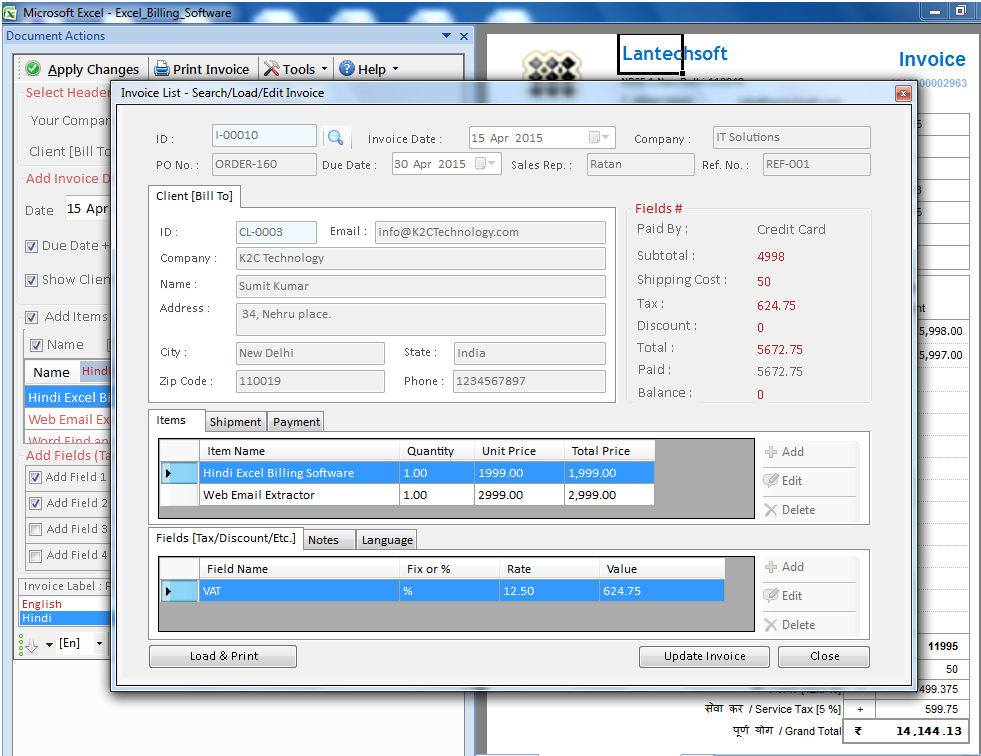Open the Invoice Date calendar dropdown
Image resolution: width=981 pixels, height=756 pixels.
(599, 137)
